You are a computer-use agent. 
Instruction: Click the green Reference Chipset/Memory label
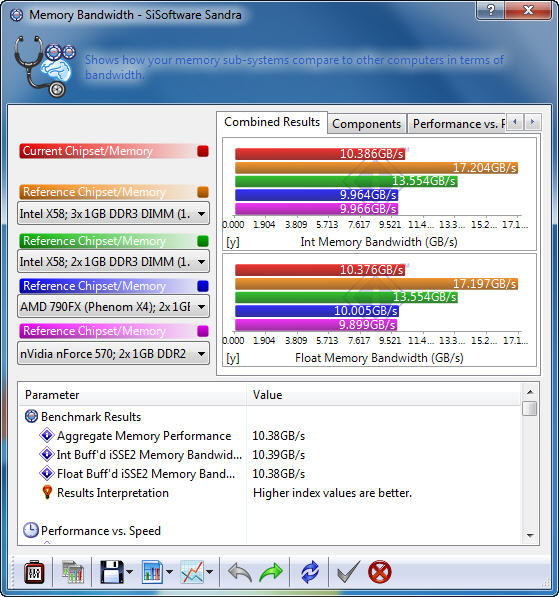click(x=94, y=241)
